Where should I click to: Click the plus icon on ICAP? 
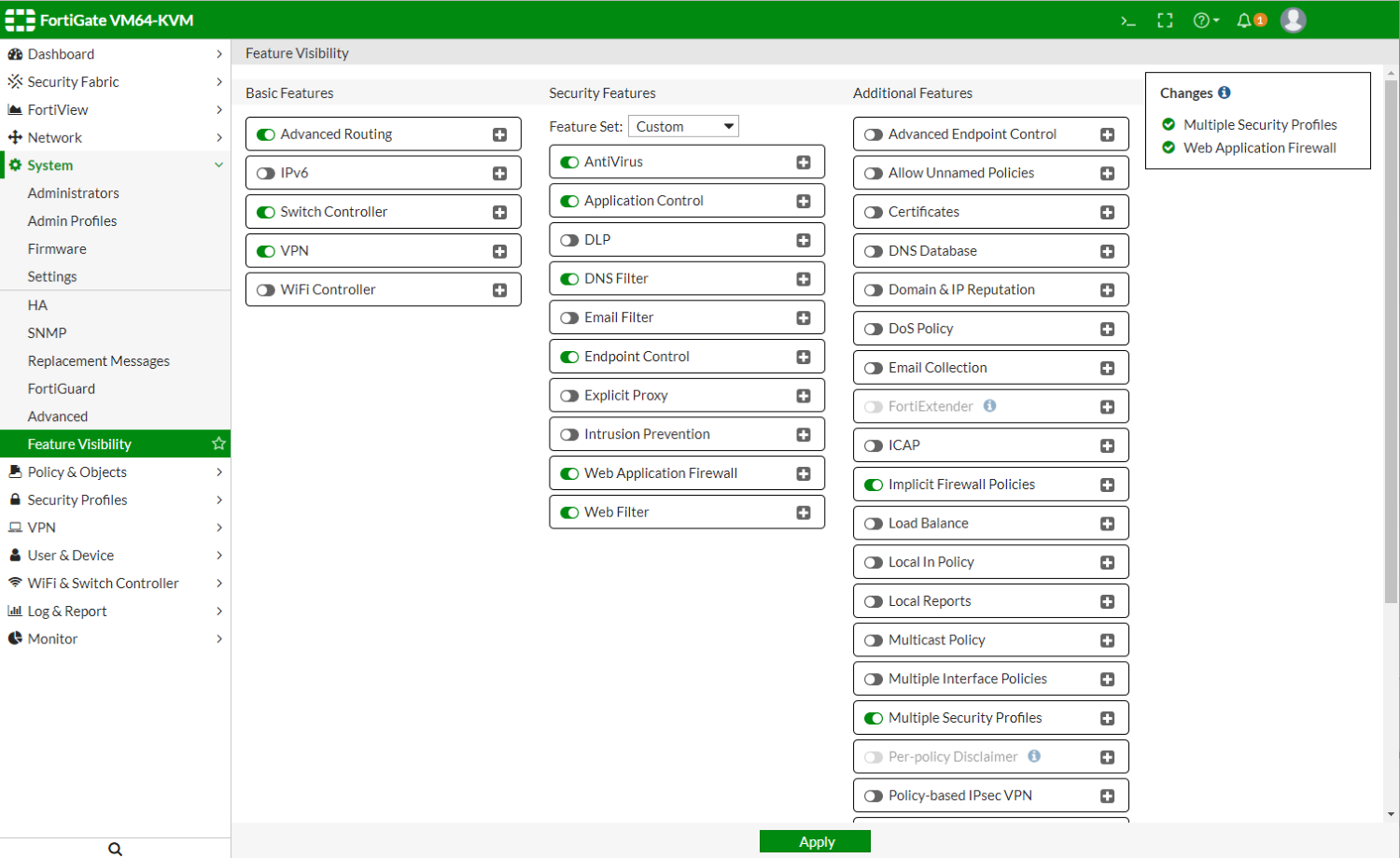[x=1108, y=446]
